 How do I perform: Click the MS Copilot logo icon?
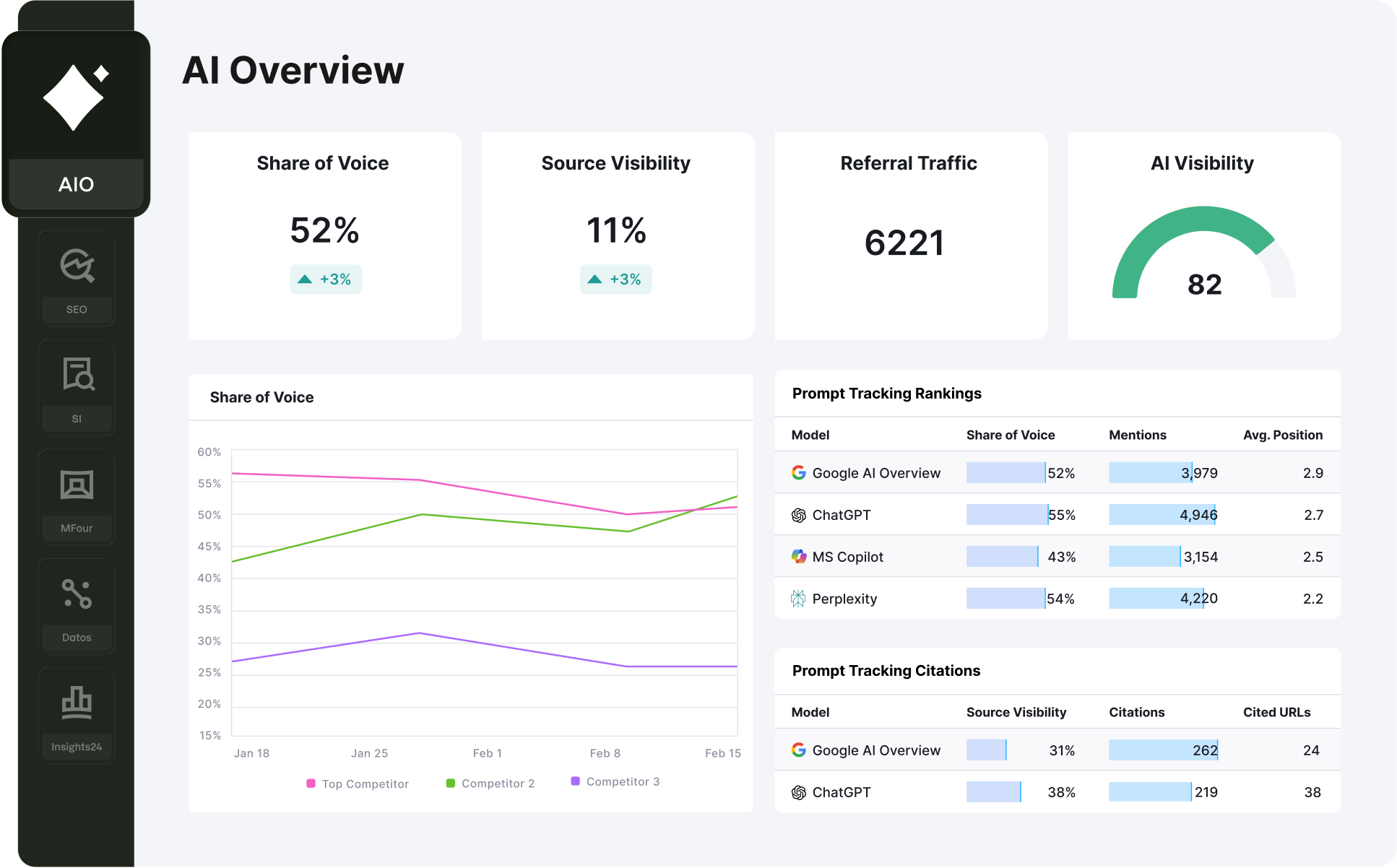[x=798, y=557]
